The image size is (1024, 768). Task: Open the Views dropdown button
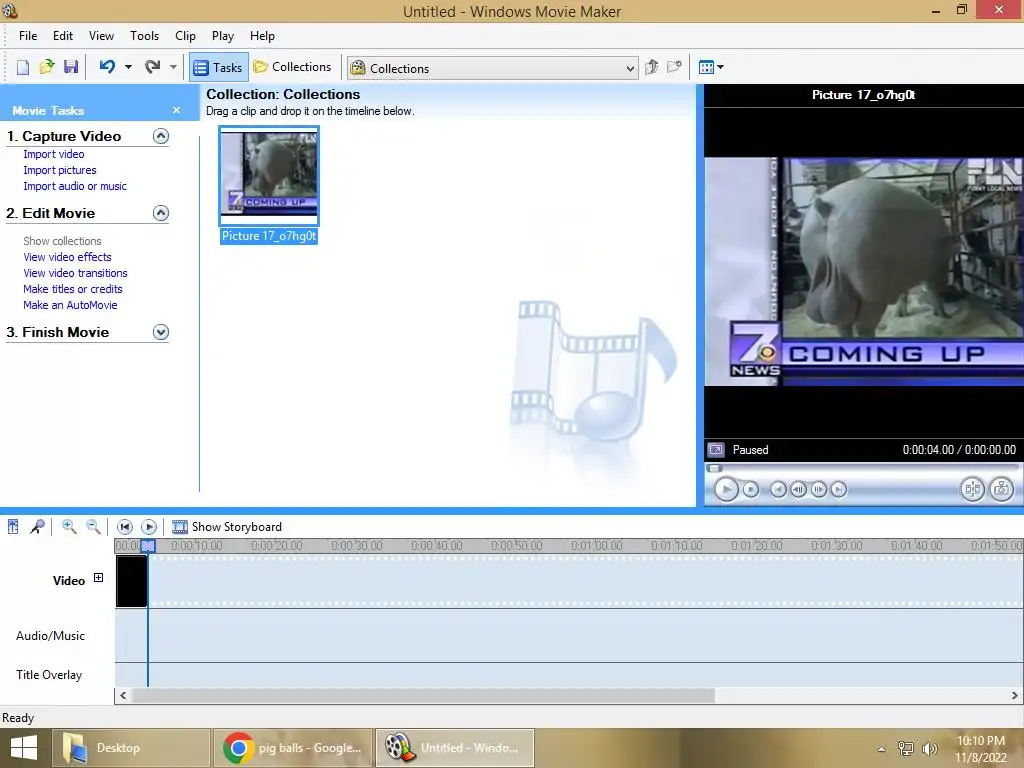(x=711, y=67)
